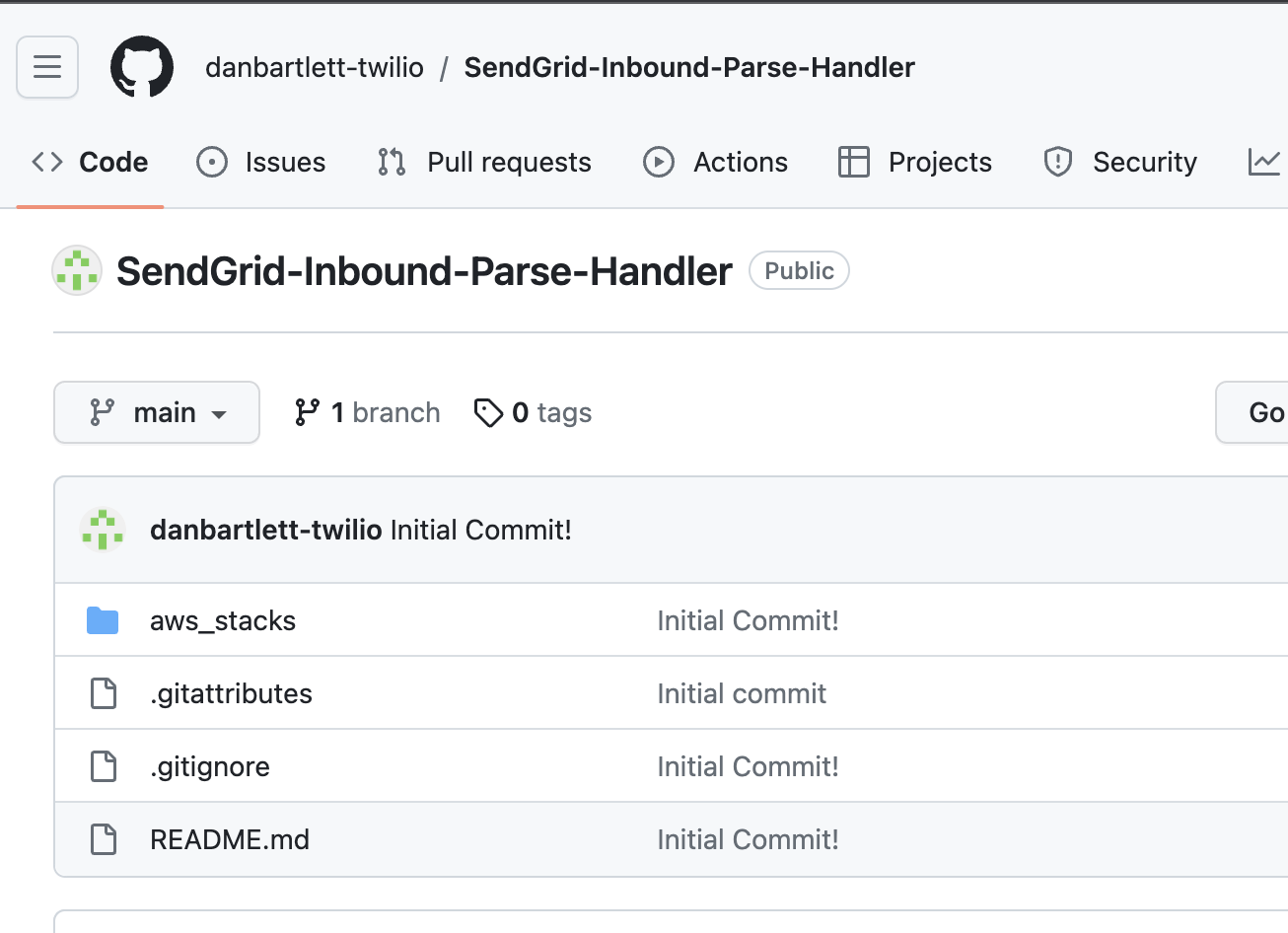Viewport: 1288px width, 933px height.
Task: Open the latest Initial Commit! message
Action: click(481, 530)
